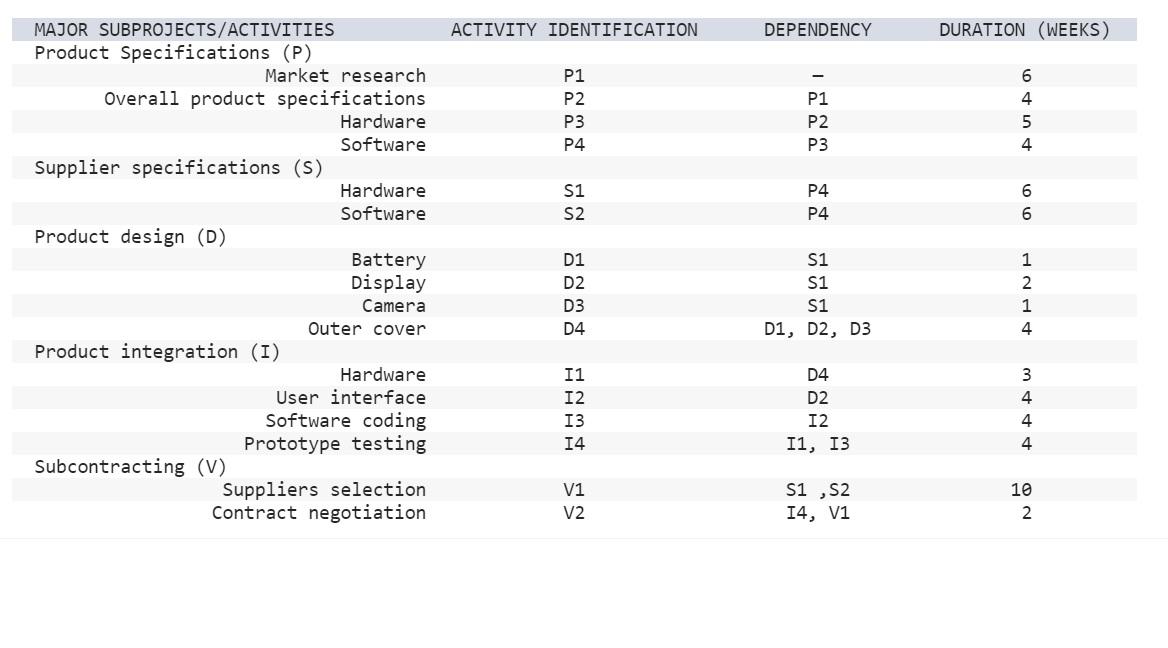The height and width of the screenshot is (648, 1168).
Task: Select the Product Specifications (P) group row
Action: pos(574,53)
